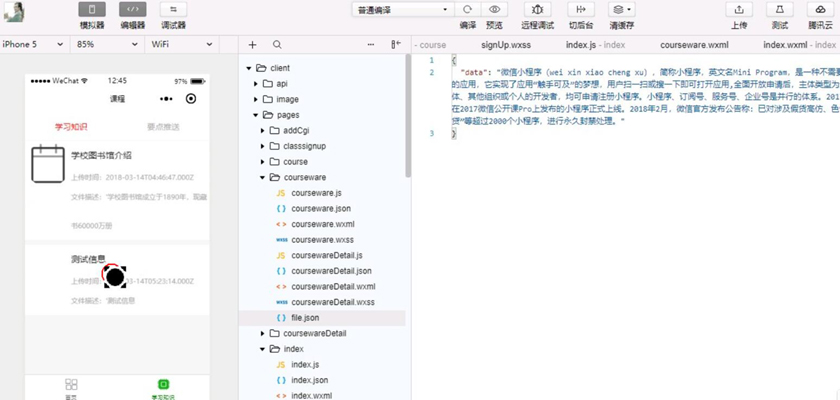
Task: Switch to the signUp.wxss tab
Action: pos(506,45)
